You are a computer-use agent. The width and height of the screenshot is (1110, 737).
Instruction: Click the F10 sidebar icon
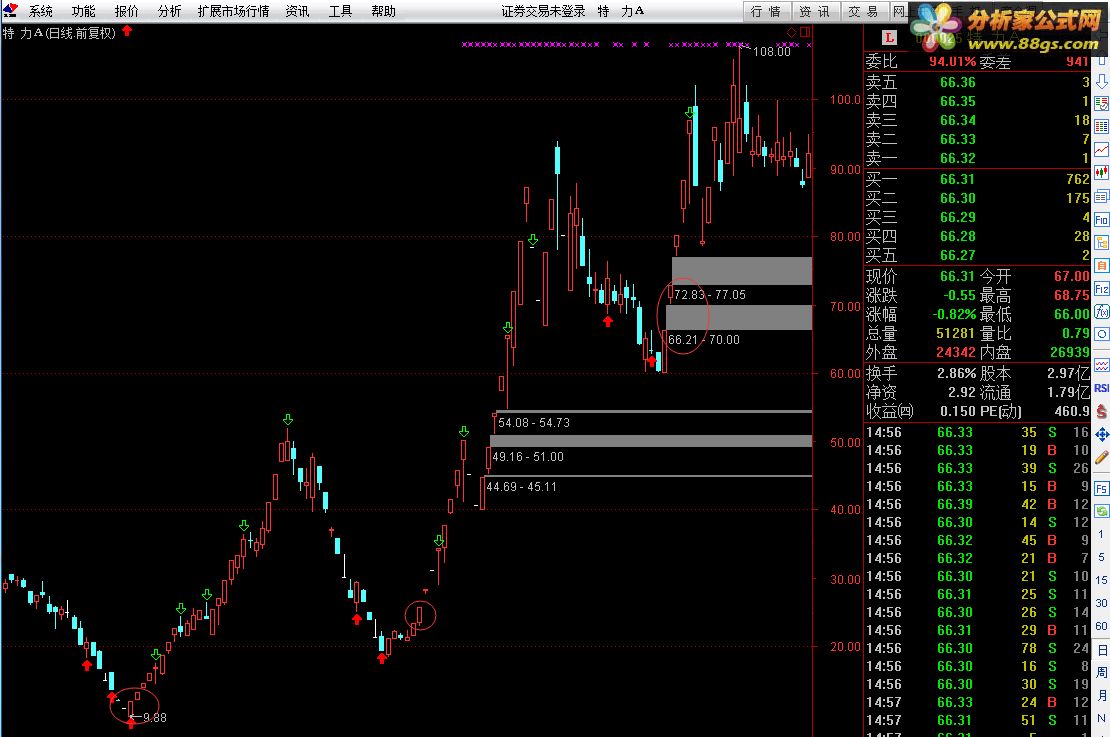point(1102,219)
